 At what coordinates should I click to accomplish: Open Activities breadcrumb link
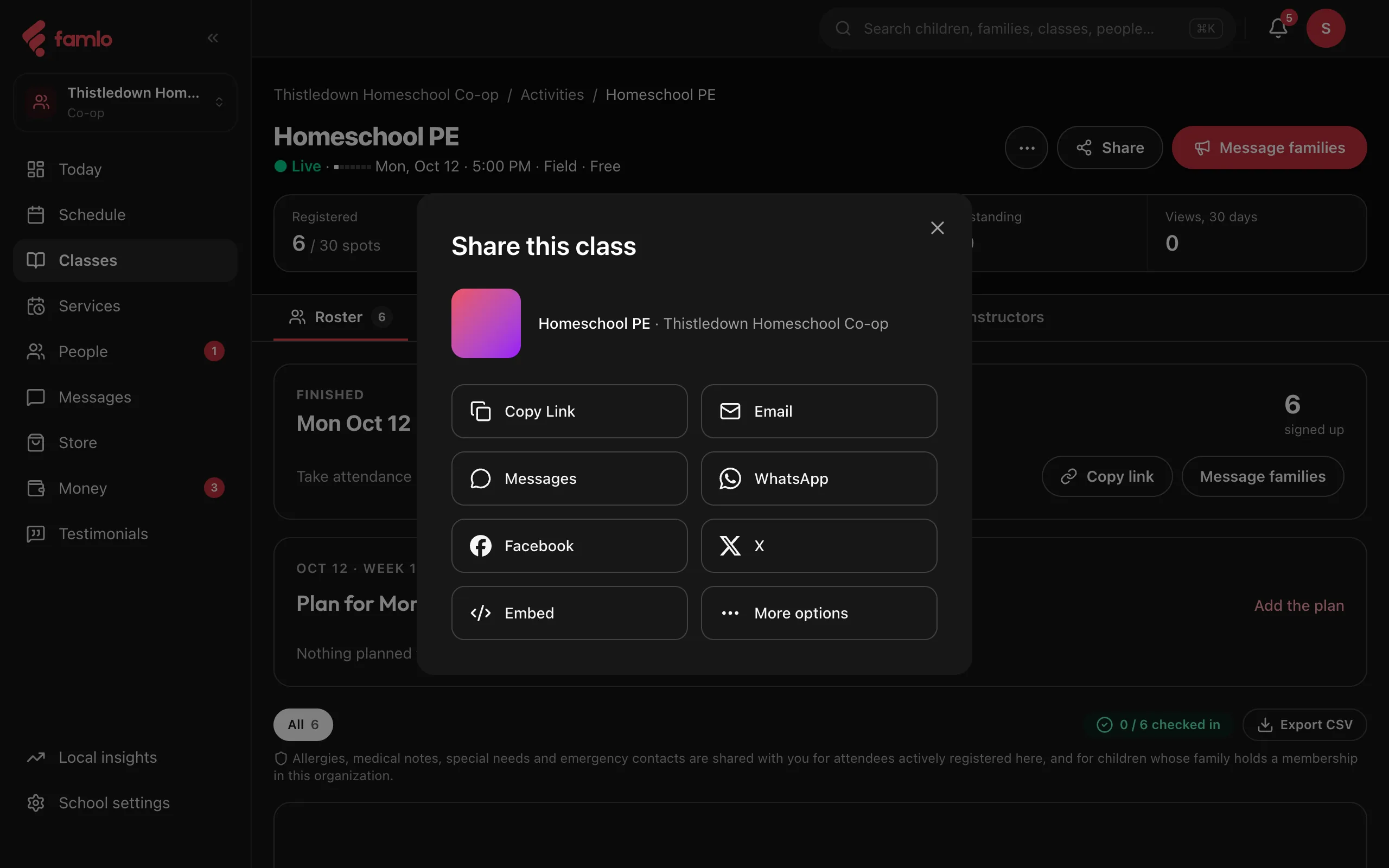[552, 95]
